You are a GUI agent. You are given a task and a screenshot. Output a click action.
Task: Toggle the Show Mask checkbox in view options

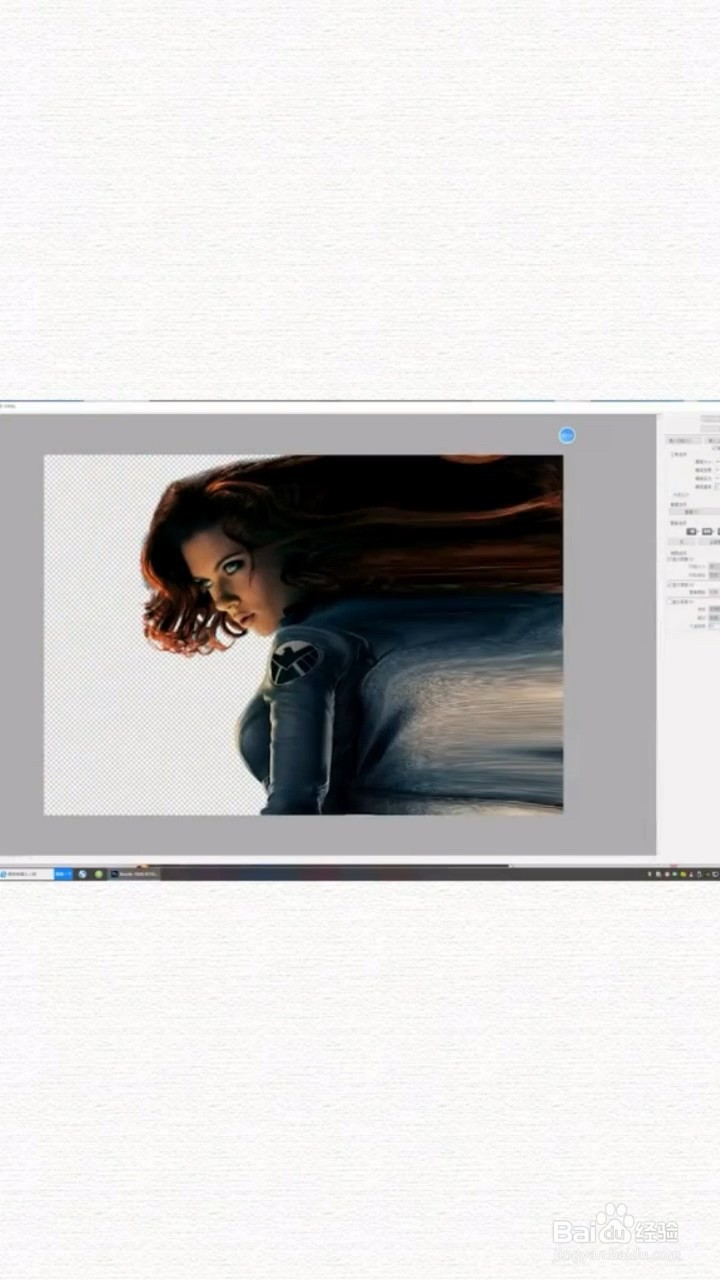click(668, 585)
